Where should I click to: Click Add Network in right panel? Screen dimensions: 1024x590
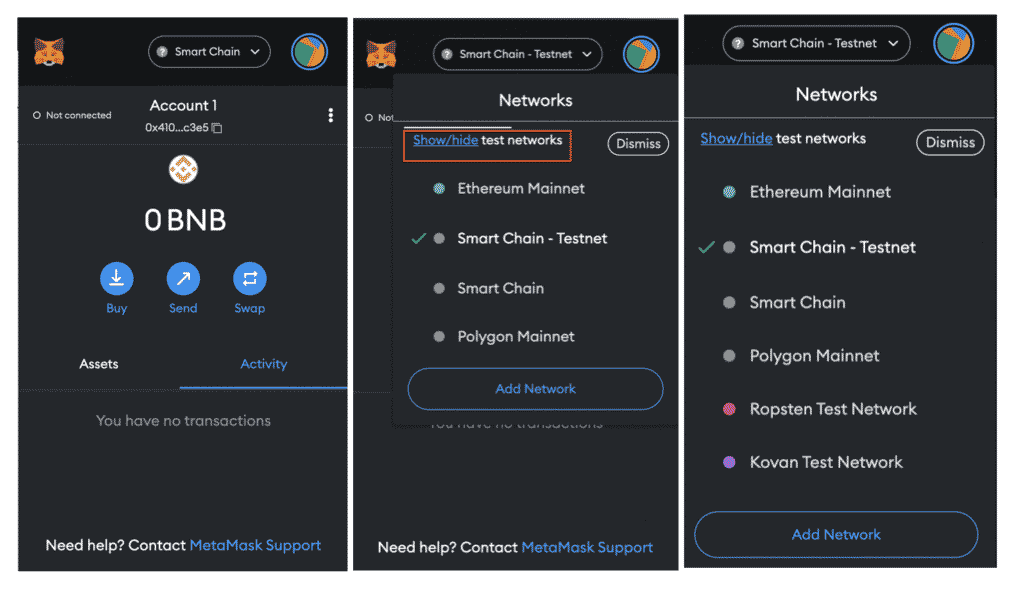[x=836, y=534]
